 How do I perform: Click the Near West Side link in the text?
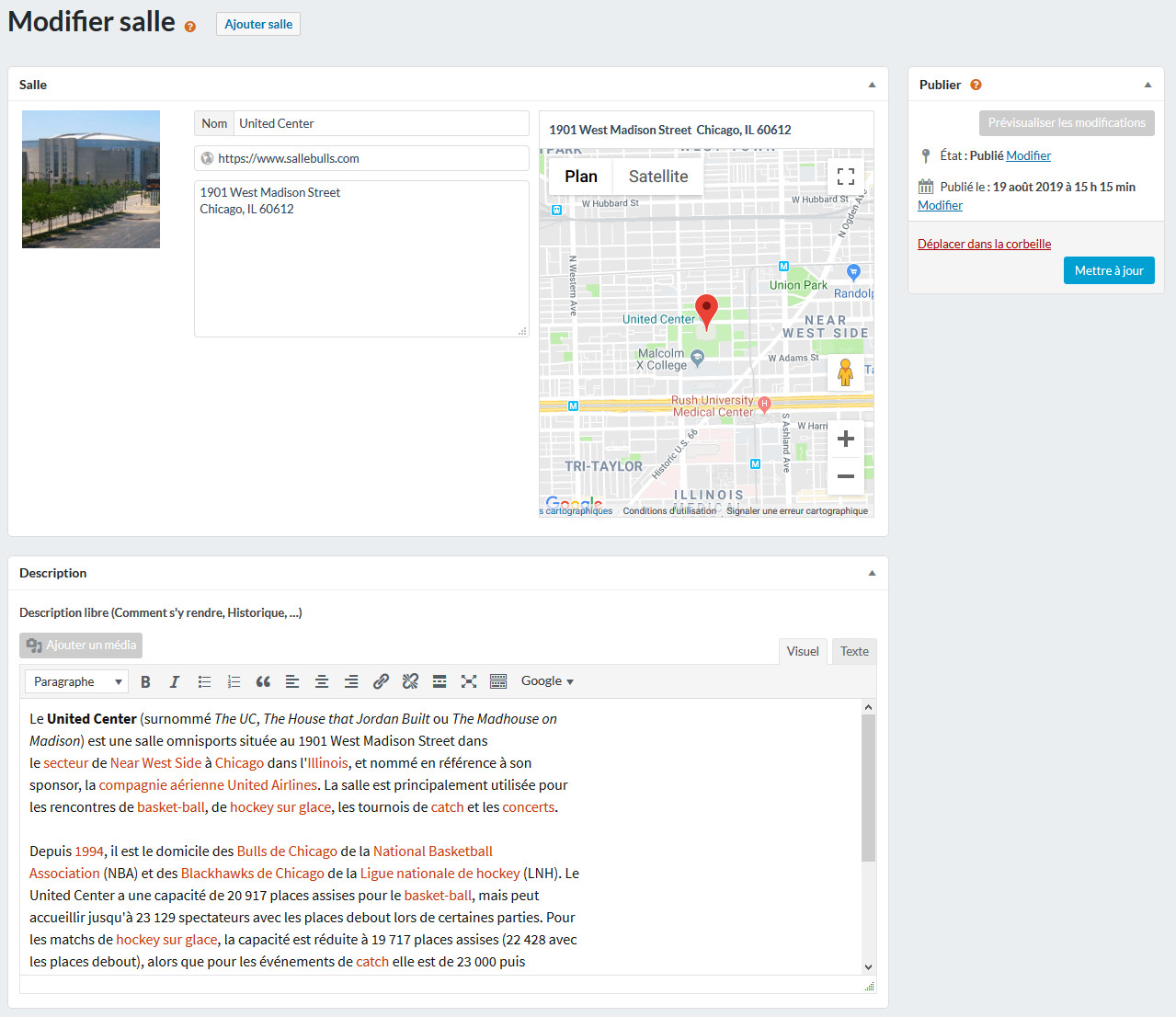pyautogui.click(x=155, y=763)
